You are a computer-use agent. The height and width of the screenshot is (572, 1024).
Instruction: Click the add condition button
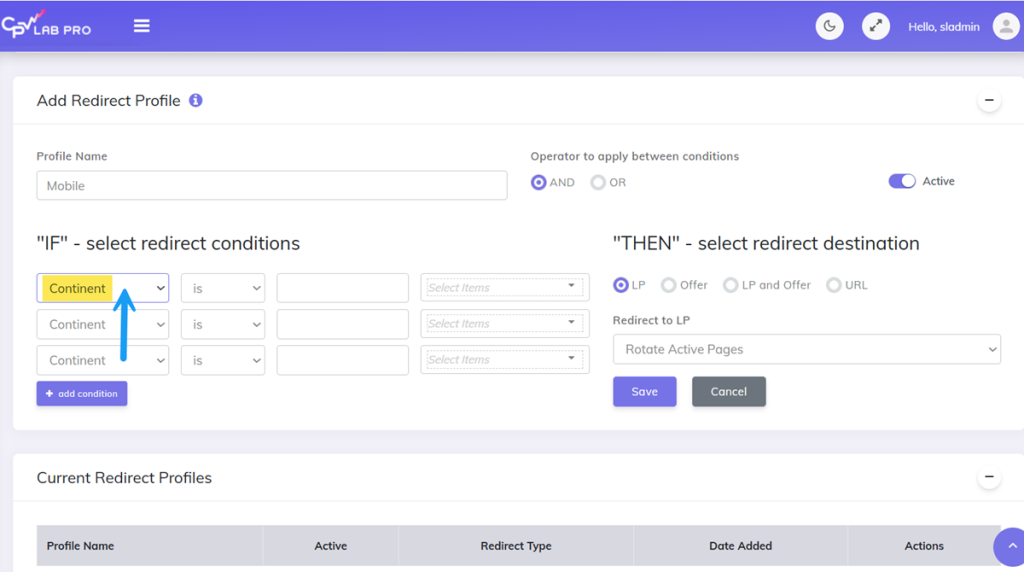82,394
